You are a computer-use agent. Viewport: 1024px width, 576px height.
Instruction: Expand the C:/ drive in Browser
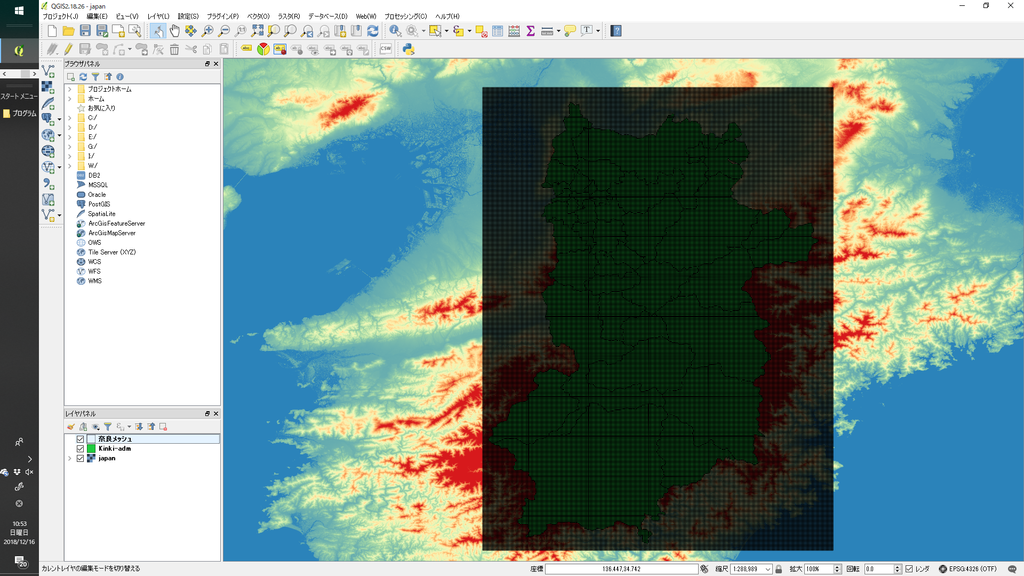point(70,118)
